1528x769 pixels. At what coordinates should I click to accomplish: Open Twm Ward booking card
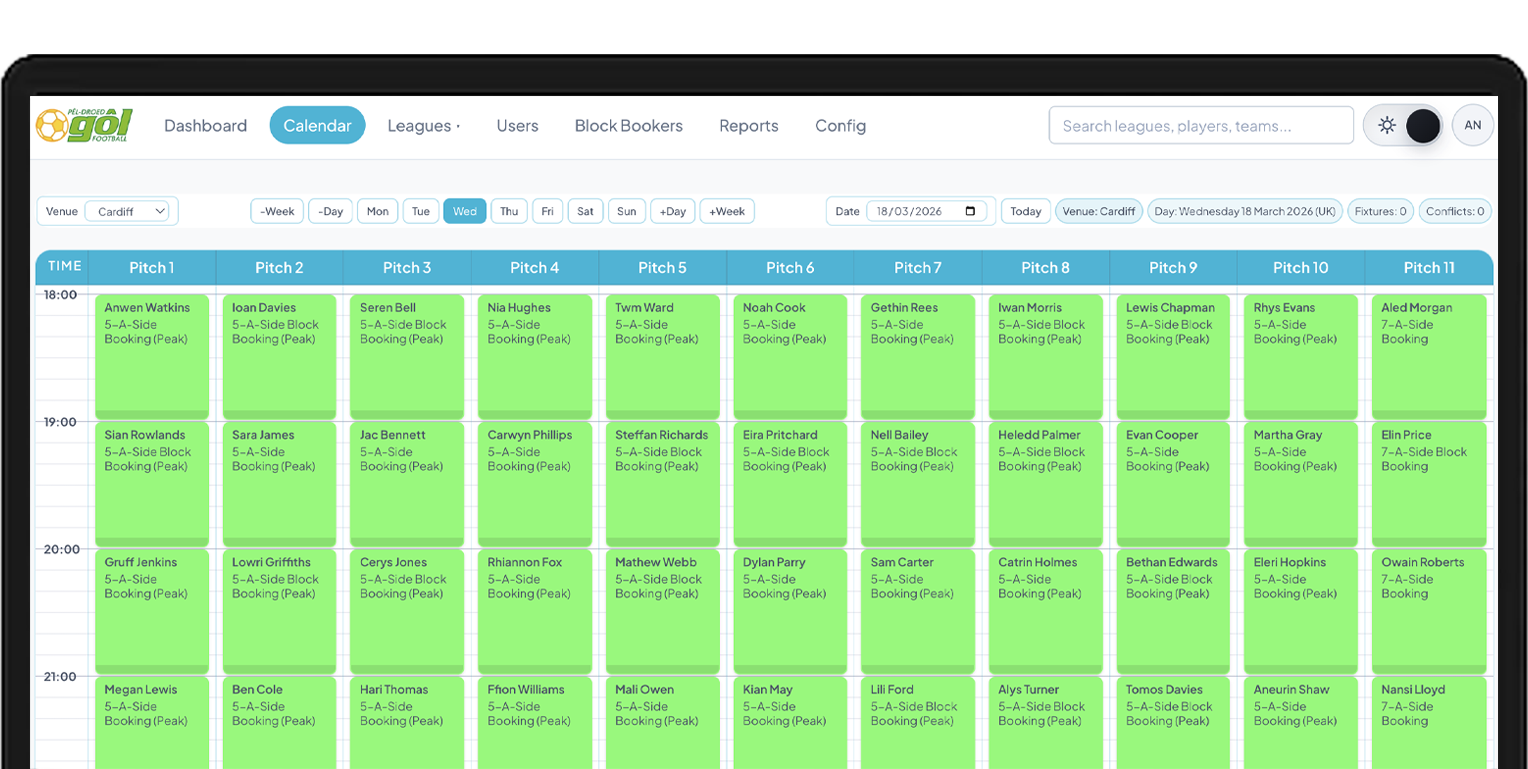click(x=663, y=356)
